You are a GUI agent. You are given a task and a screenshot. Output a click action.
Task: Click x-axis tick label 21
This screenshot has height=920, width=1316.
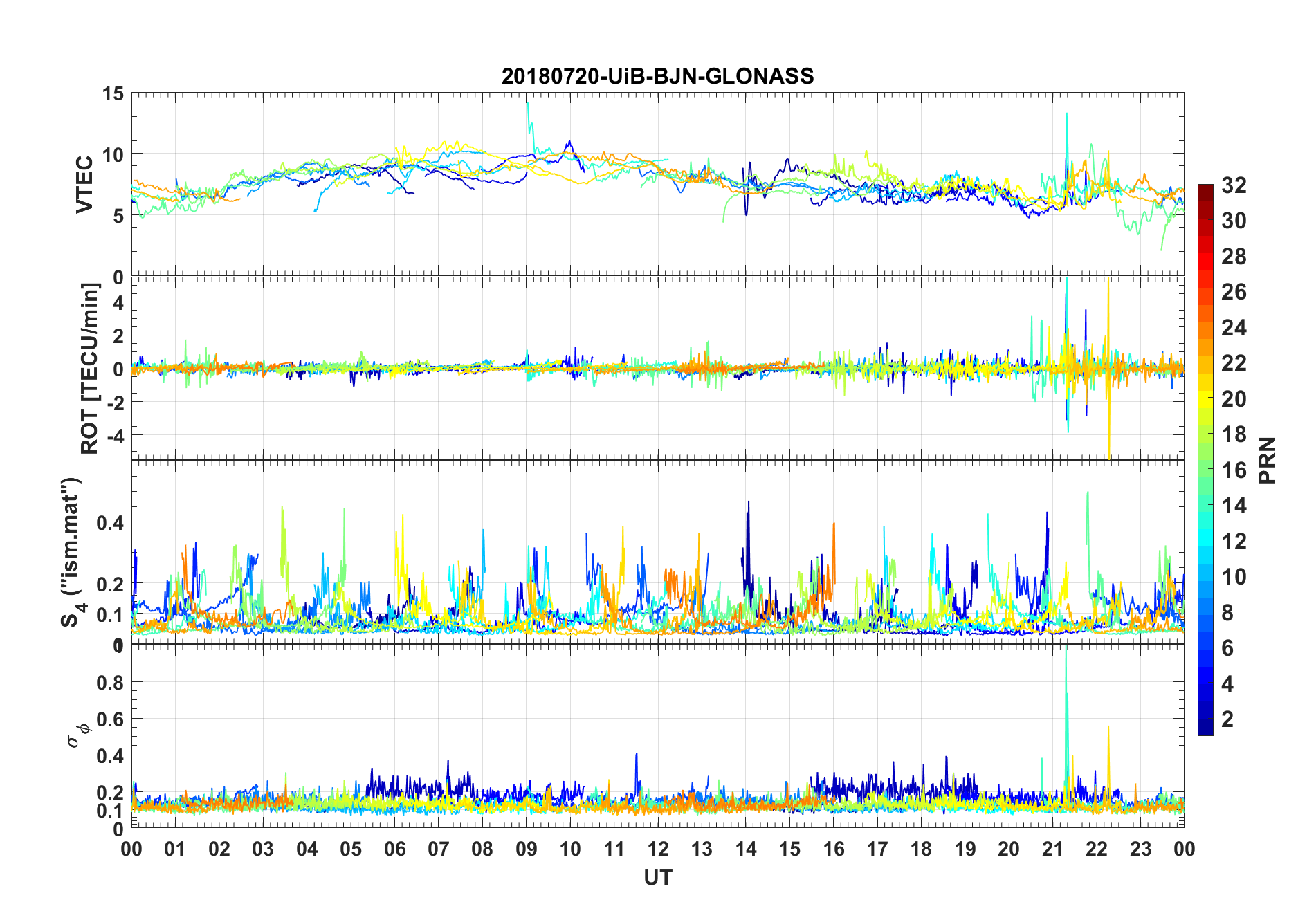pyautogui.click(x=1053, y=849)
